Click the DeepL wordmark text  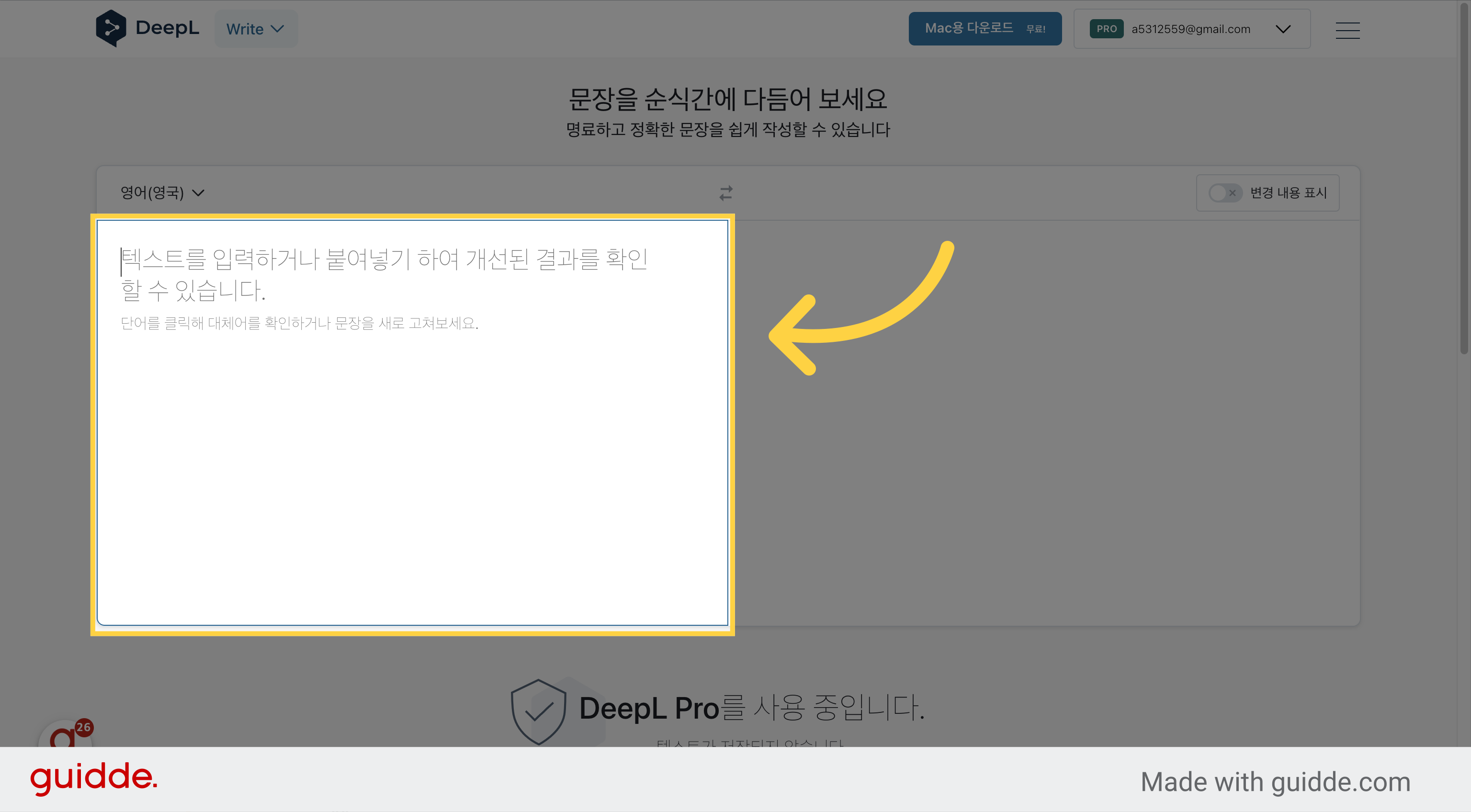(167, 27)
